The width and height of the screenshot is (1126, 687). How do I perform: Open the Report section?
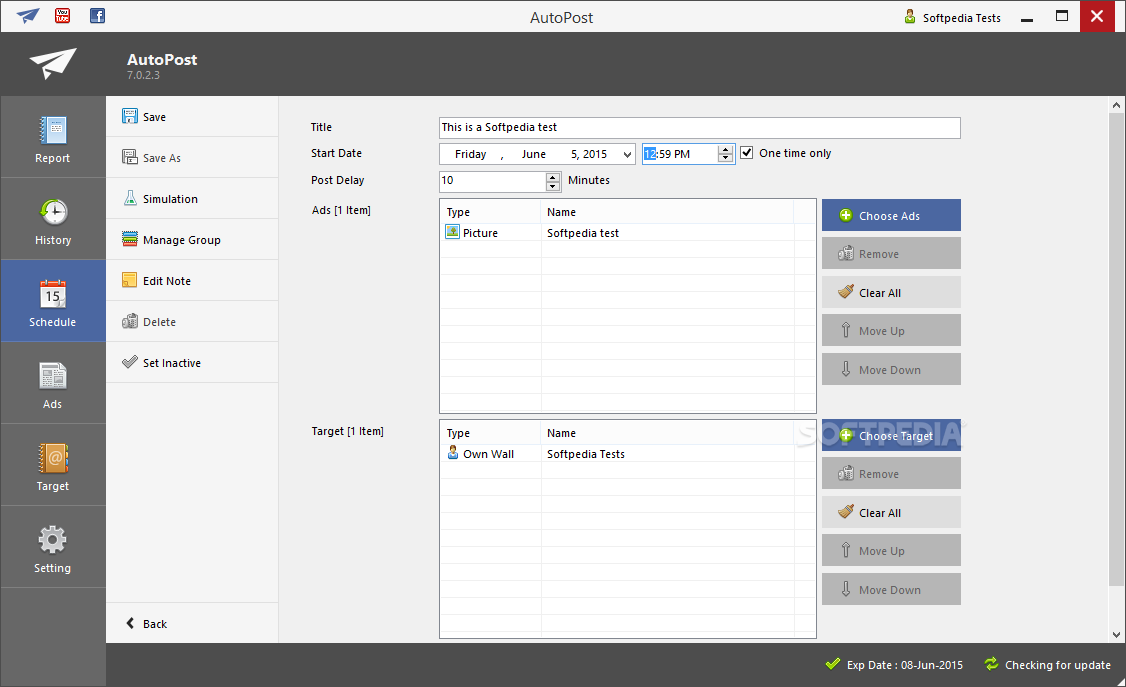(53, 137)
